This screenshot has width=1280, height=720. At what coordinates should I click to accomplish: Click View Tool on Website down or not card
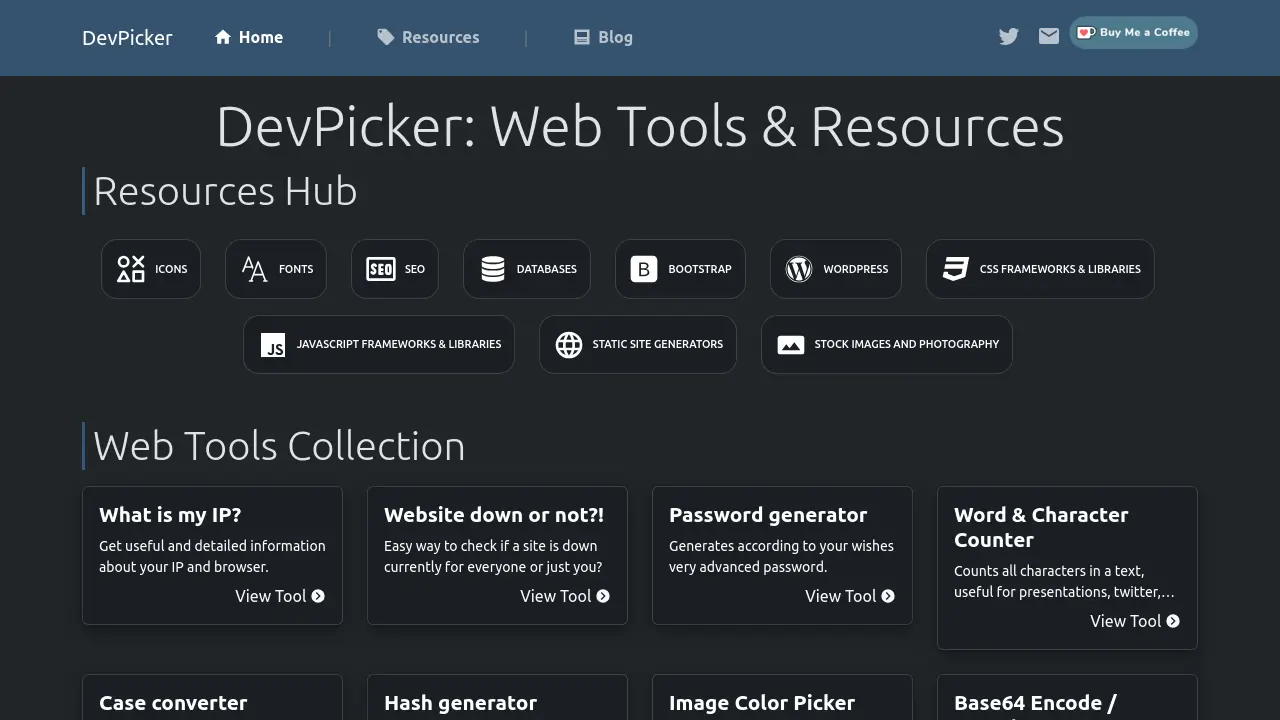[x=565, y=596]
